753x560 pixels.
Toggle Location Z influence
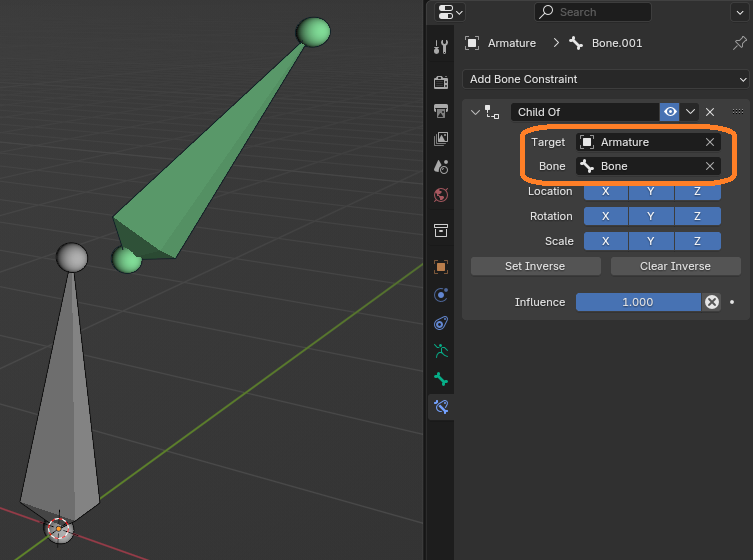point(697,191)
